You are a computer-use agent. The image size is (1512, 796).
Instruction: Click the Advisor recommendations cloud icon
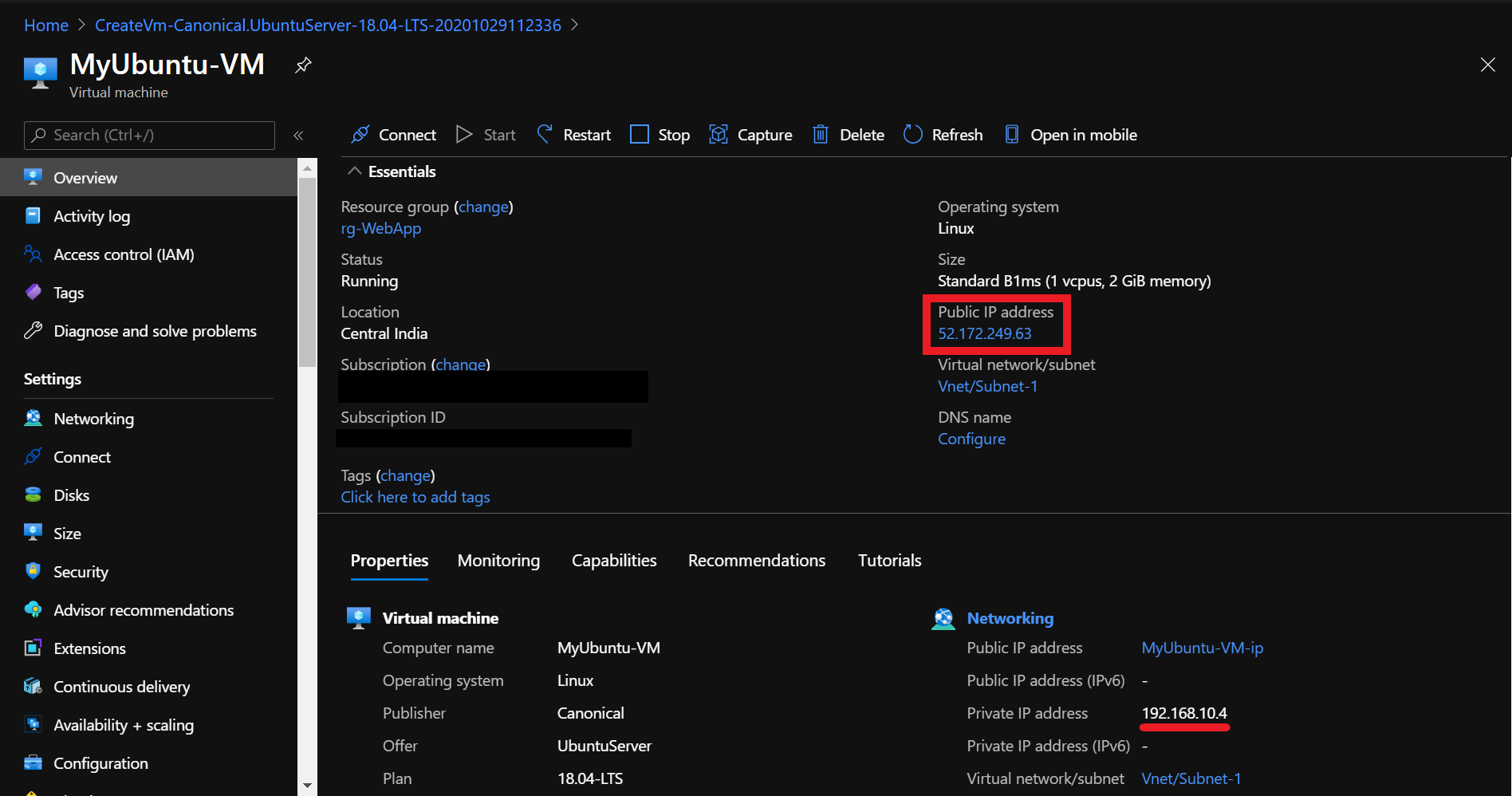click(33, 609)
